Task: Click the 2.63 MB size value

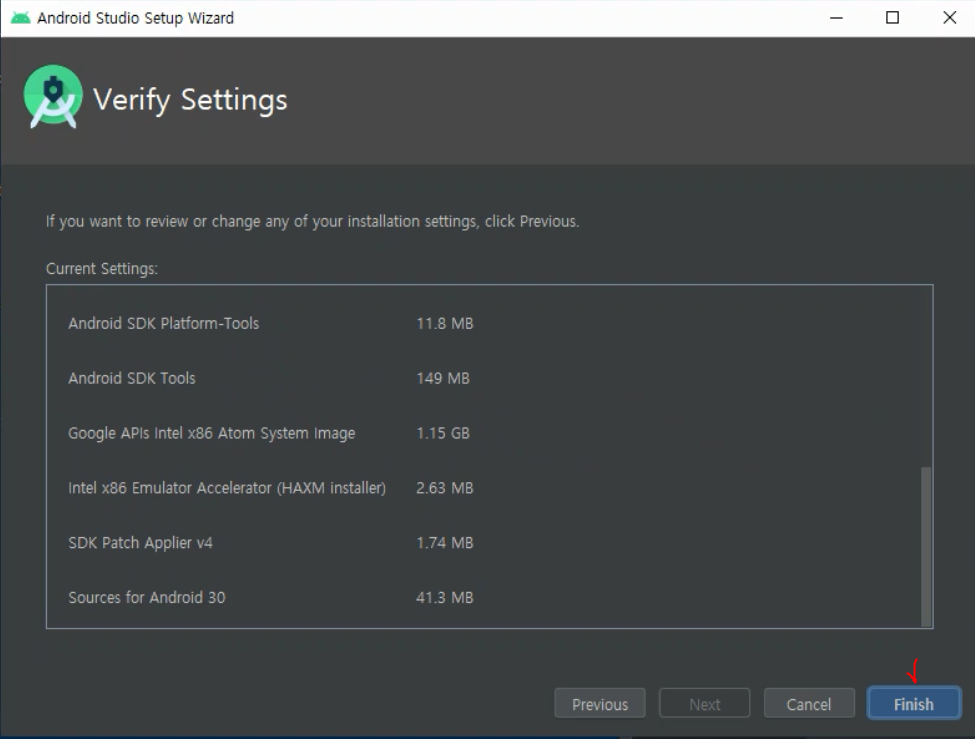Action: [445, 488]
